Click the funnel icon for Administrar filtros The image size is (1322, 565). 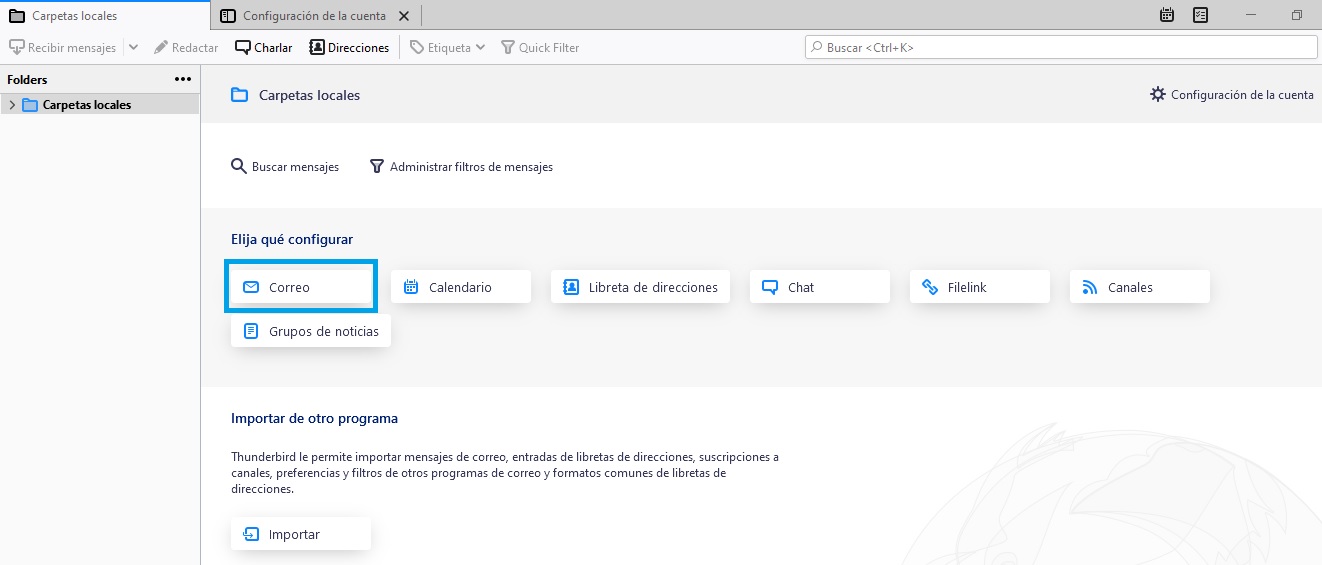click(x=377, y=166)
